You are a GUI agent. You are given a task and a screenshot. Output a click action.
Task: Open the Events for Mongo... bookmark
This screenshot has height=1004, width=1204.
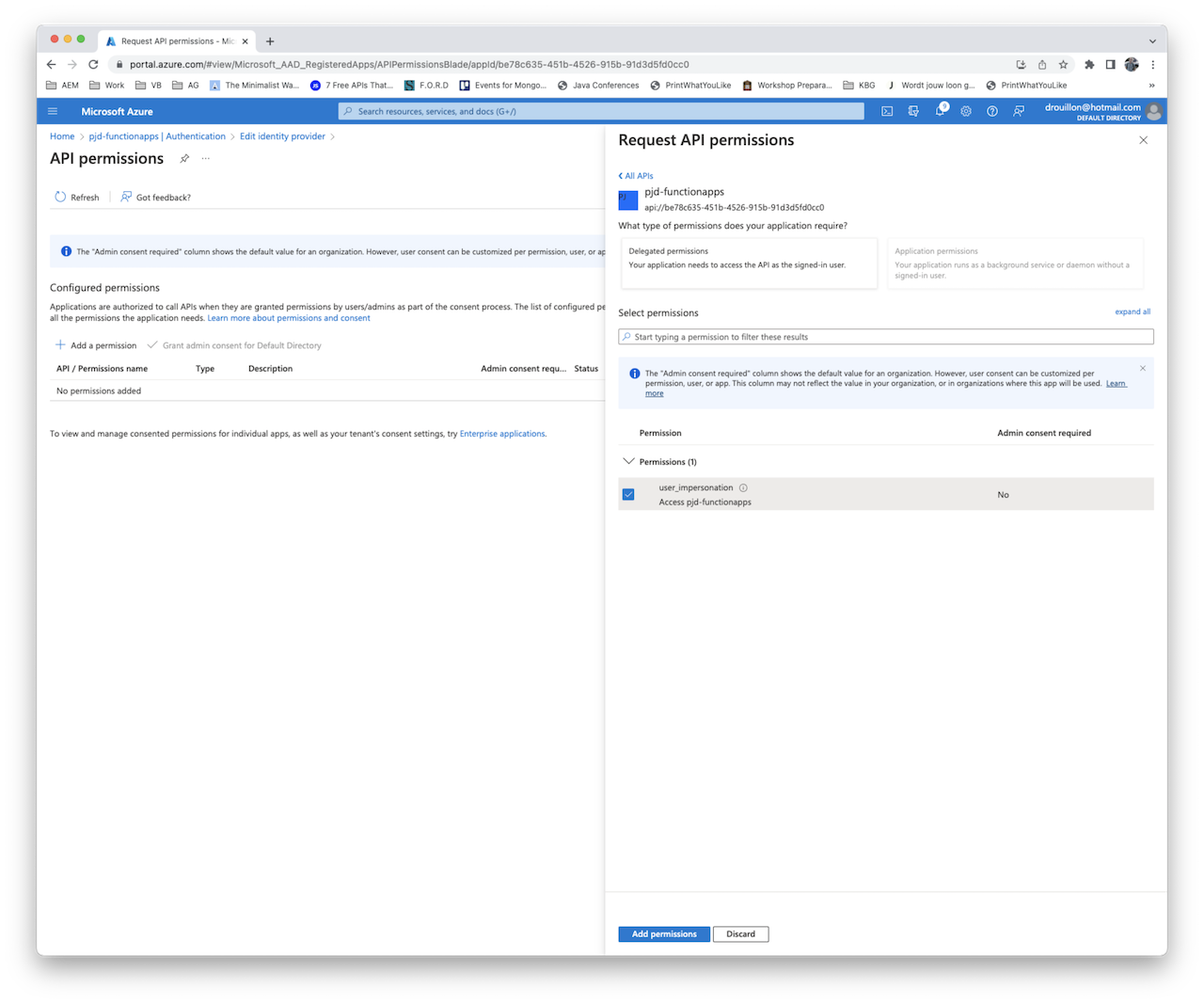pos(502,85)
